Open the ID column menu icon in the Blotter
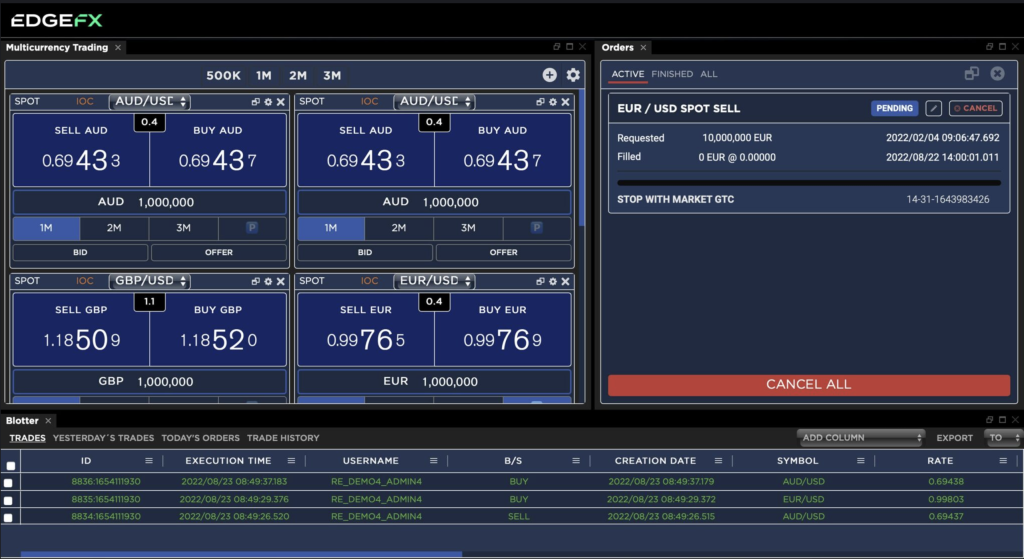The width and height of the screenshot is (1024, 559). (x=149, y=461)
